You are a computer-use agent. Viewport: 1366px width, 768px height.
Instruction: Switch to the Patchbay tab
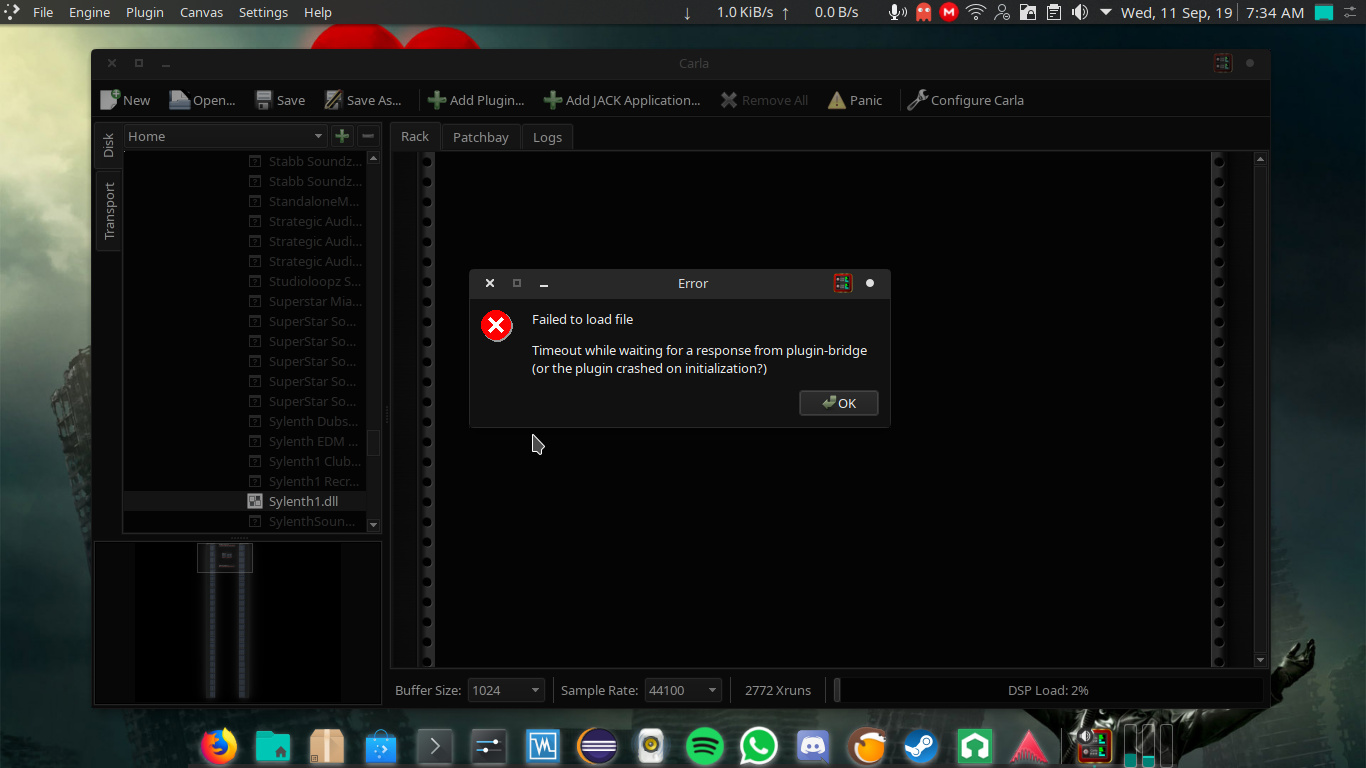point(480,137)
